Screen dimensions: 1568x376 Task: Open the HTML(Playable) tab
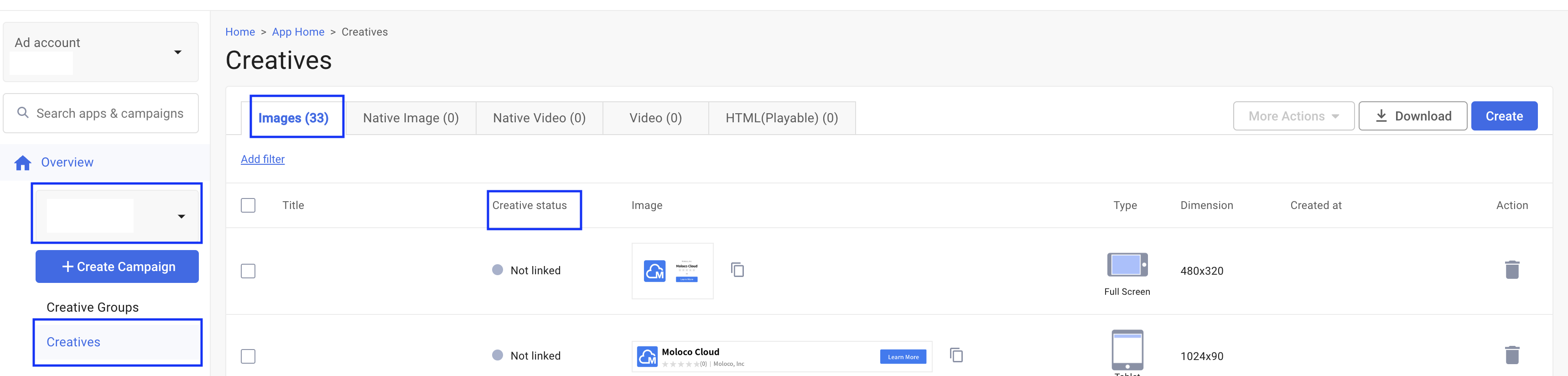[x=781, y=118]
